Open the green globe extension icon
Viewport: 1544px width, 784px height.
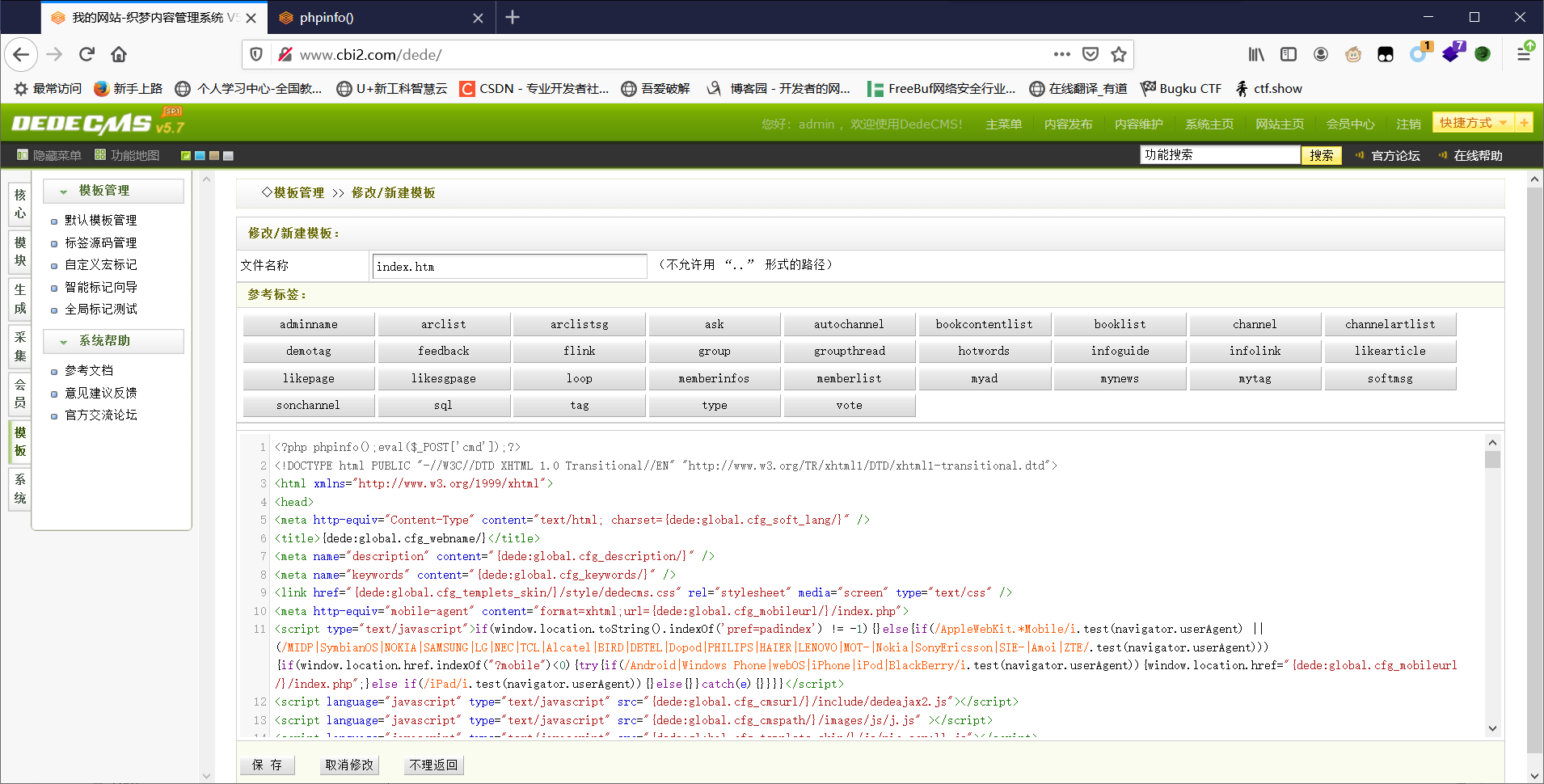[x=1483, y=54]
